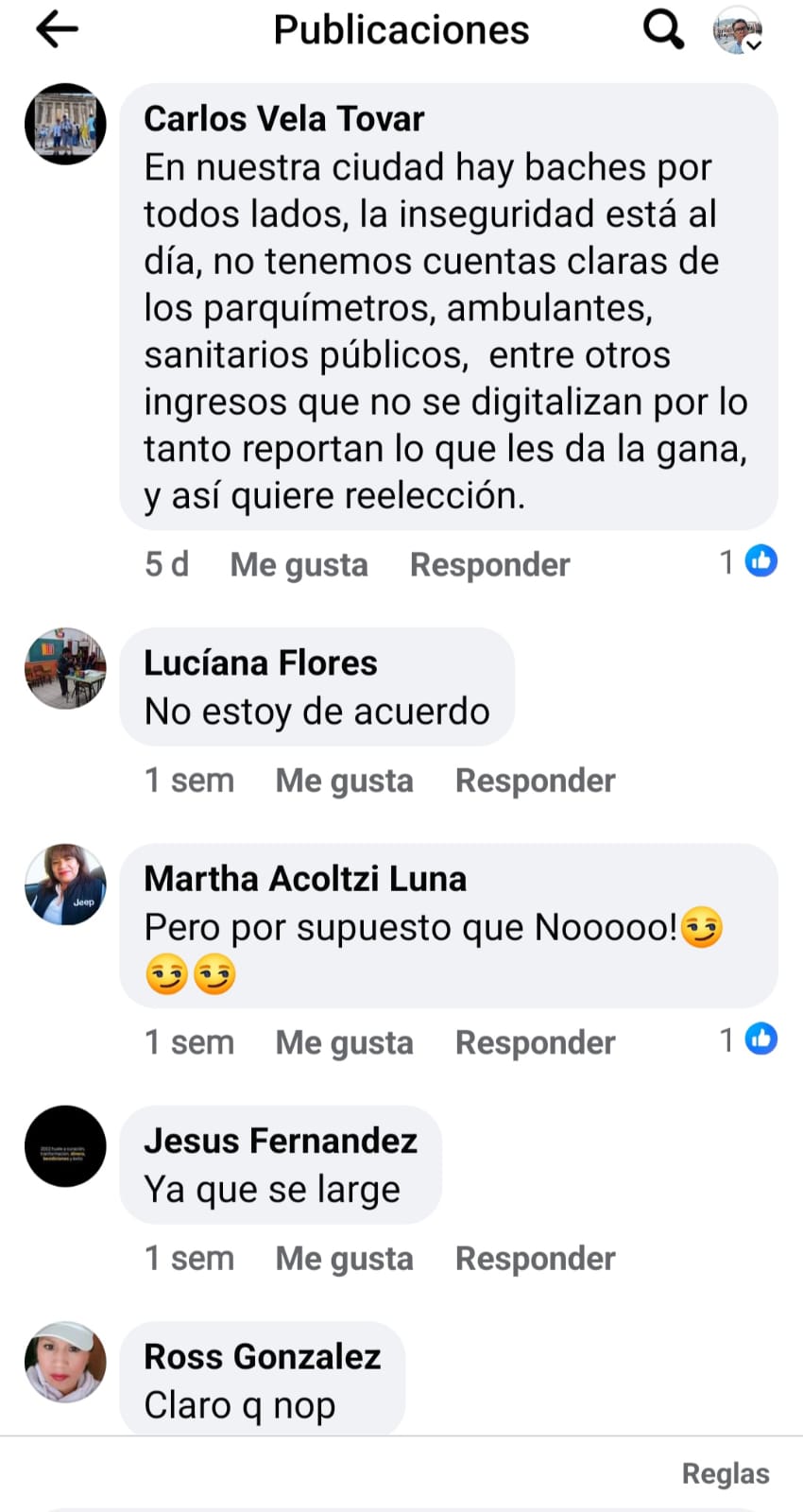Tap the back arrow icon
803x1512 pixels.
click(x=57, y=30)
